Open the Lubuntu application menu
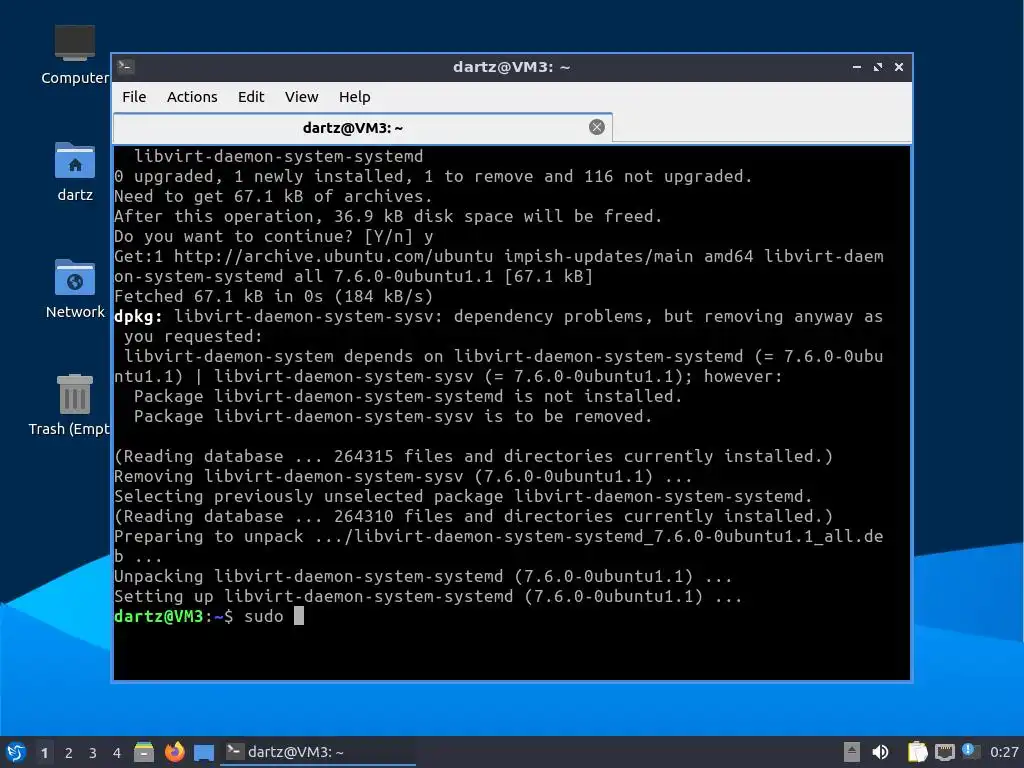The image size is (1024, 768). (x=16, y=752)
